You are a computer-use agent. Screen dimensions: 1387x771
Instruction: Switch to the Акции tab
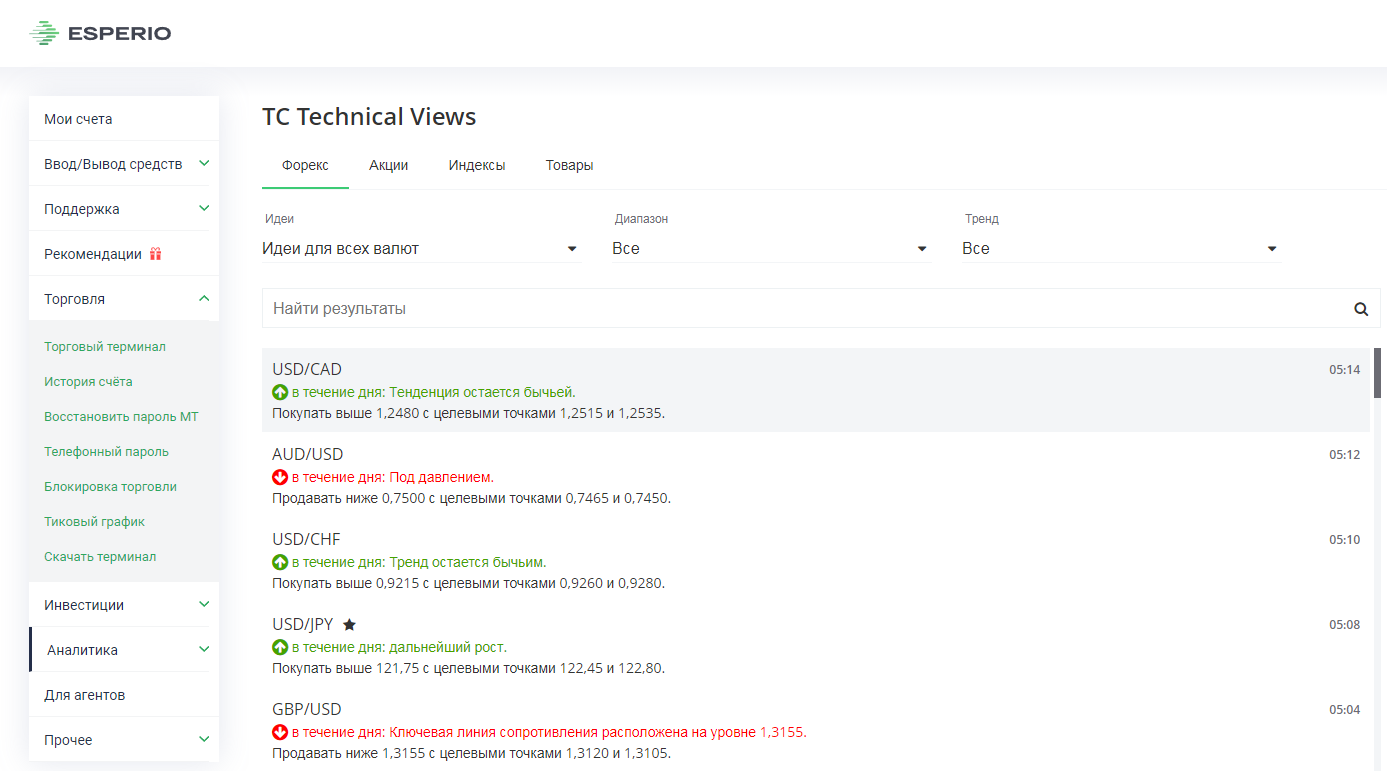click(x=389, y=165)
